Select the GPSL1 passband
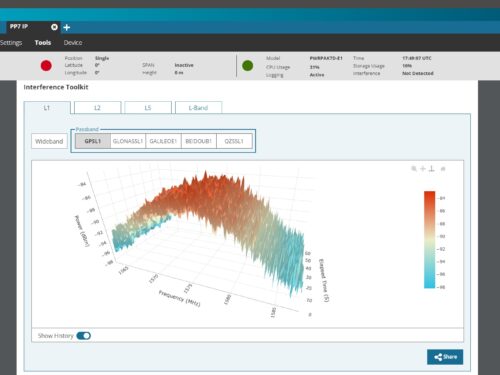This screenshot has height=375, width=500. coord(93,141)
